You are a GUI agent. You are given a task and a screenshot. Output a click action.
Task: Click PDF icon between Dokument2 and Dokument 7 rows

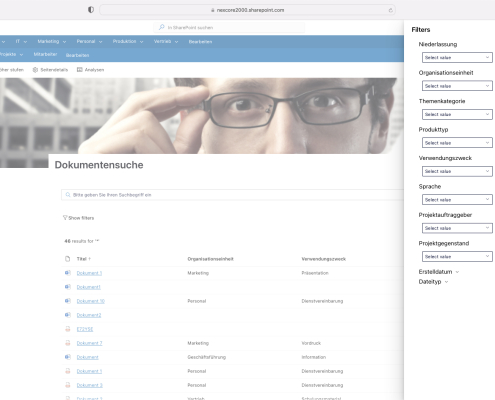click(x=68, y=329)
